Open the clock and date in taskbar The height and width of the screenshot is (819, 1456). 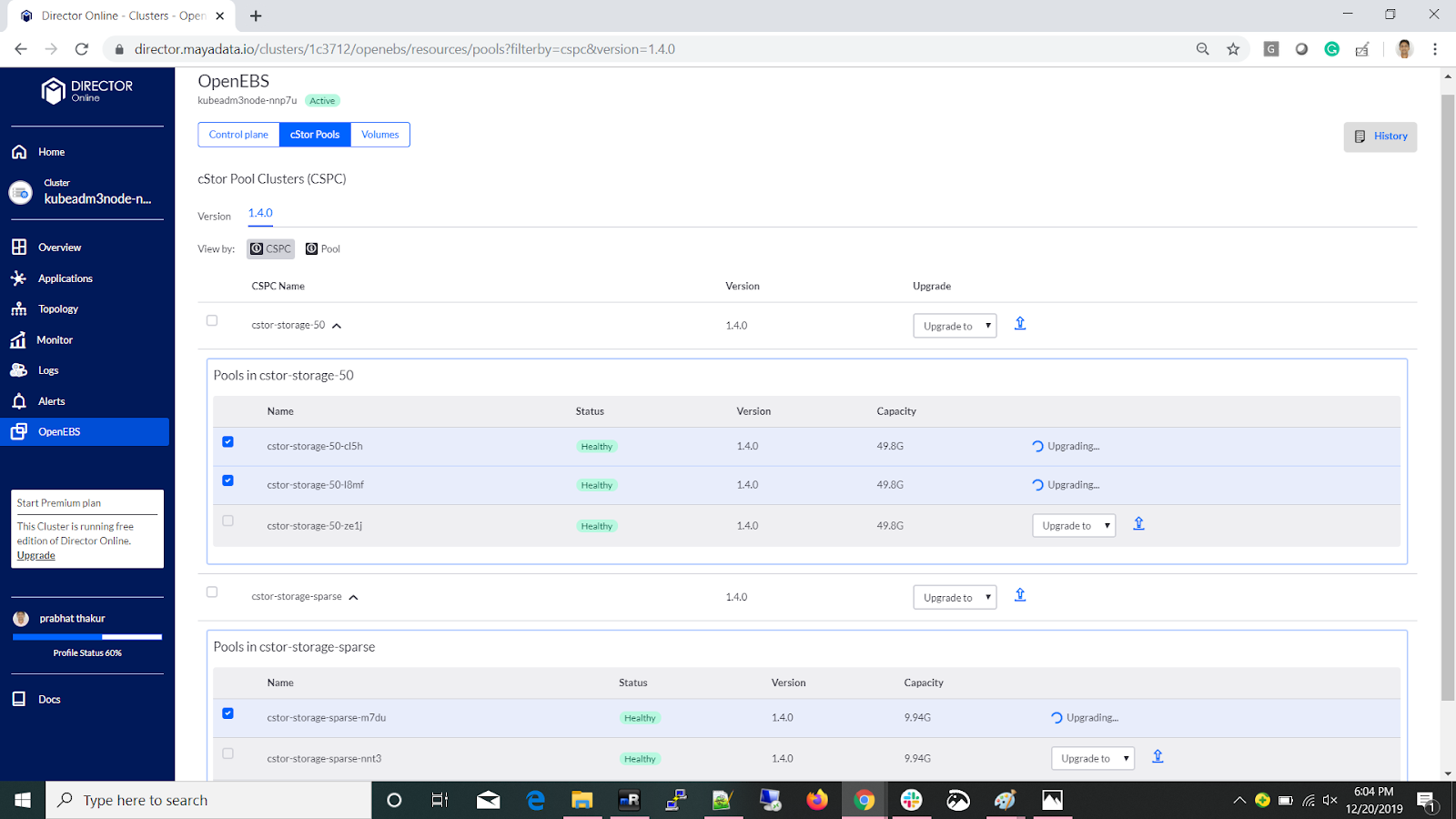click(1374, 800)
